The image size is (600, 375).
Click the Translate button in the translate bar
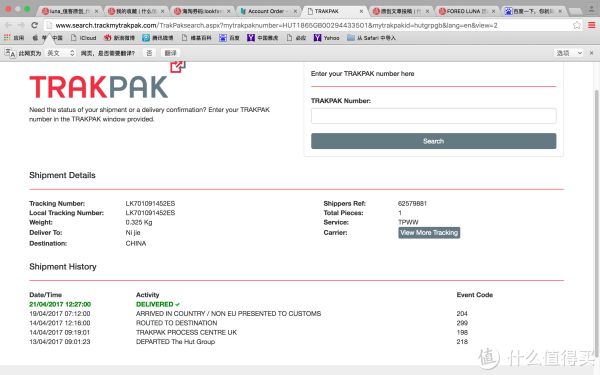click(170, 53)
